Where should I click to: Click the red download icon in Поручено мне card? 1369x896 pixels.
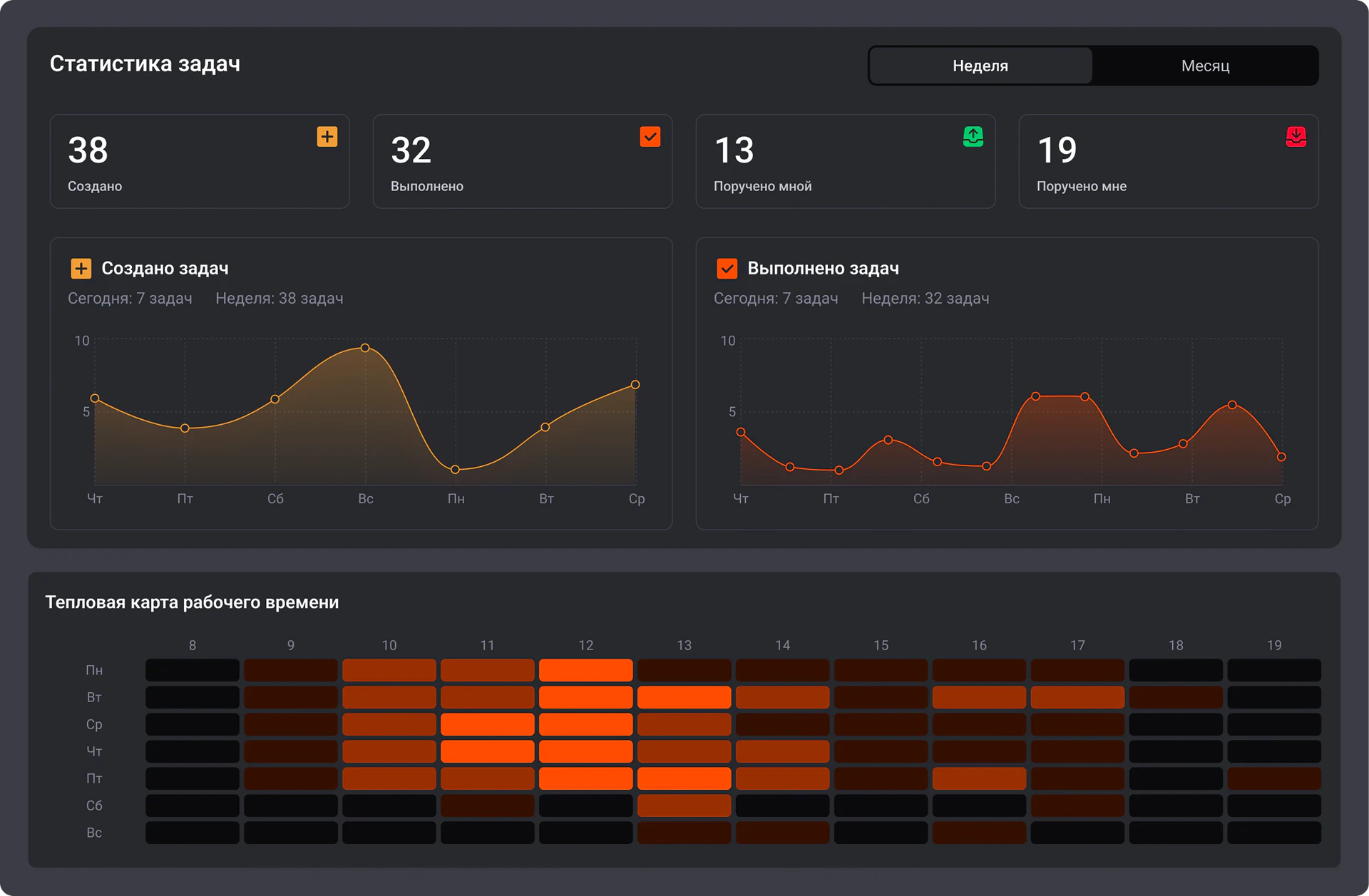tap(1296, 136)
